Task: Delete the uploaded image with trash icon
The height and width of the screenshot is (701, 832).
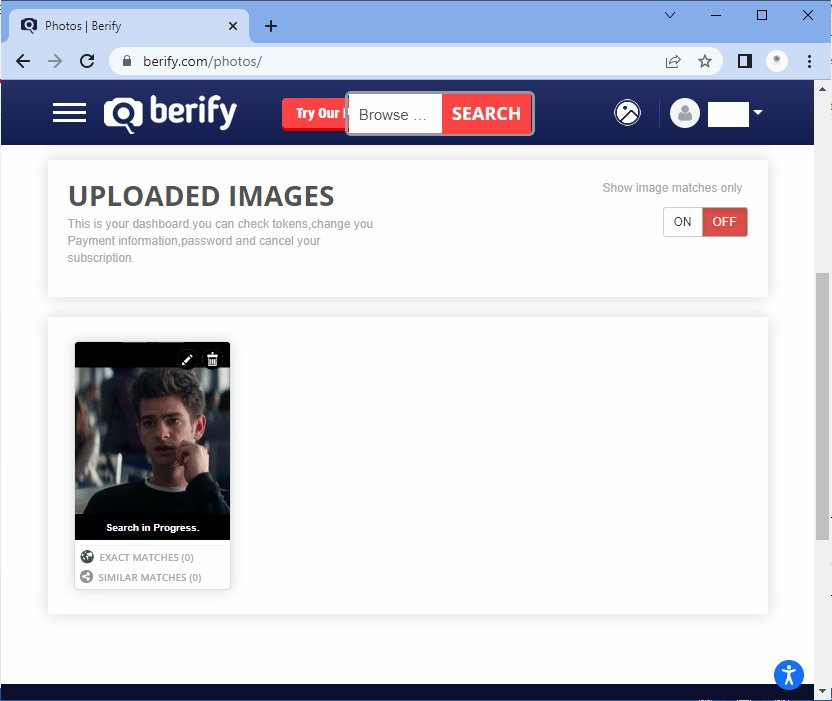Action: [x=212, y=359]
